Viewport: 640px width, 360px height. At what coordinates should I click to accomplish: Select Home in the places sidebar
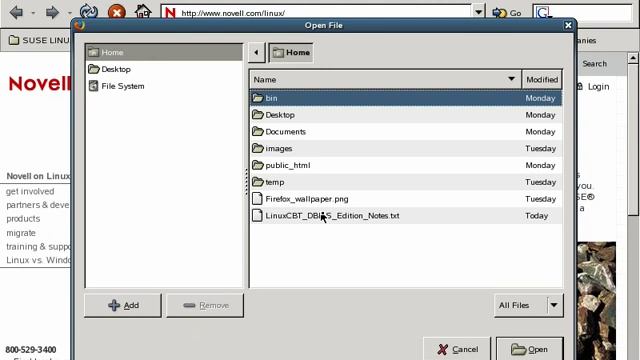(164, 52)
